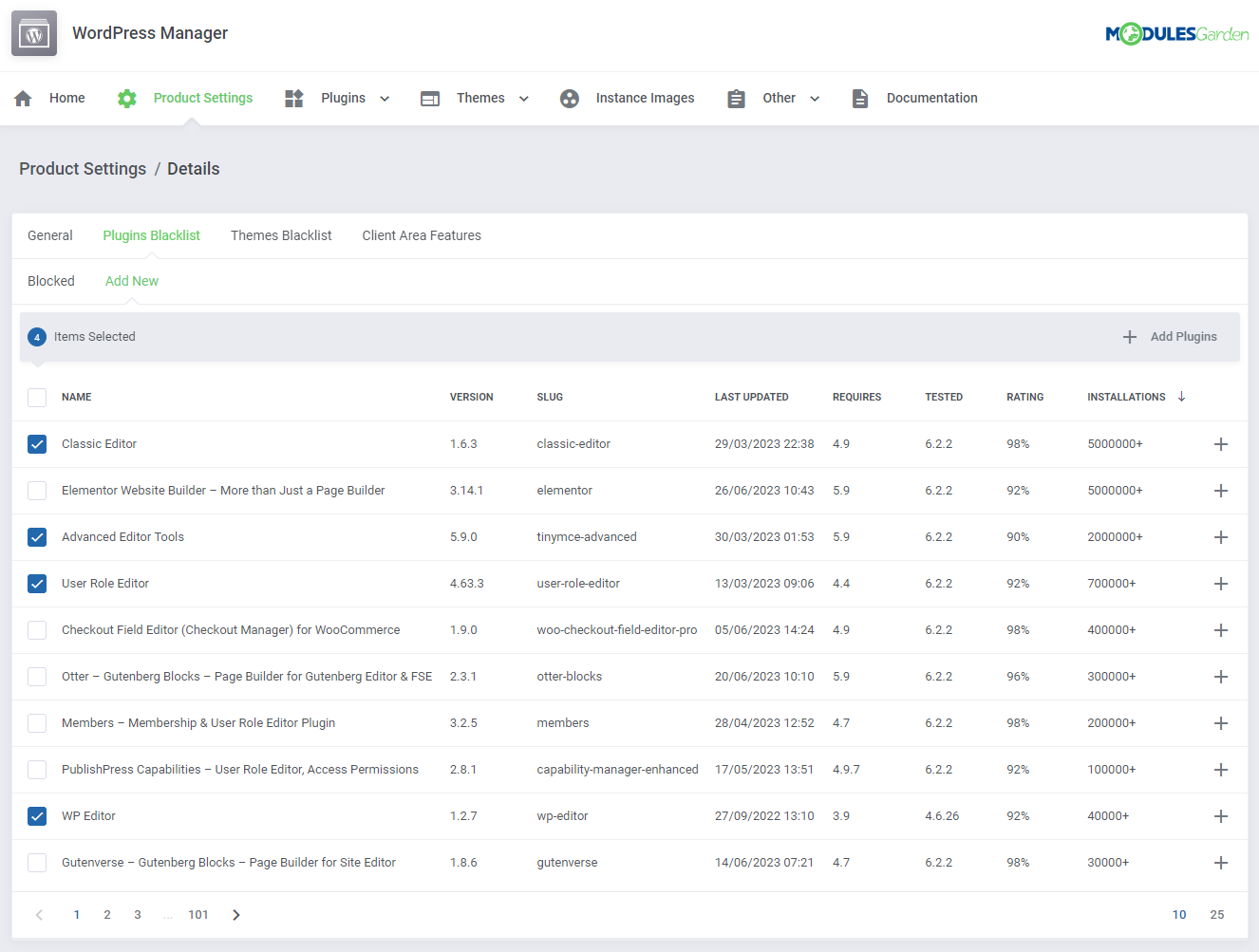Show 10 items per page
The image size is (1259, 952).
pos(1179,915)
